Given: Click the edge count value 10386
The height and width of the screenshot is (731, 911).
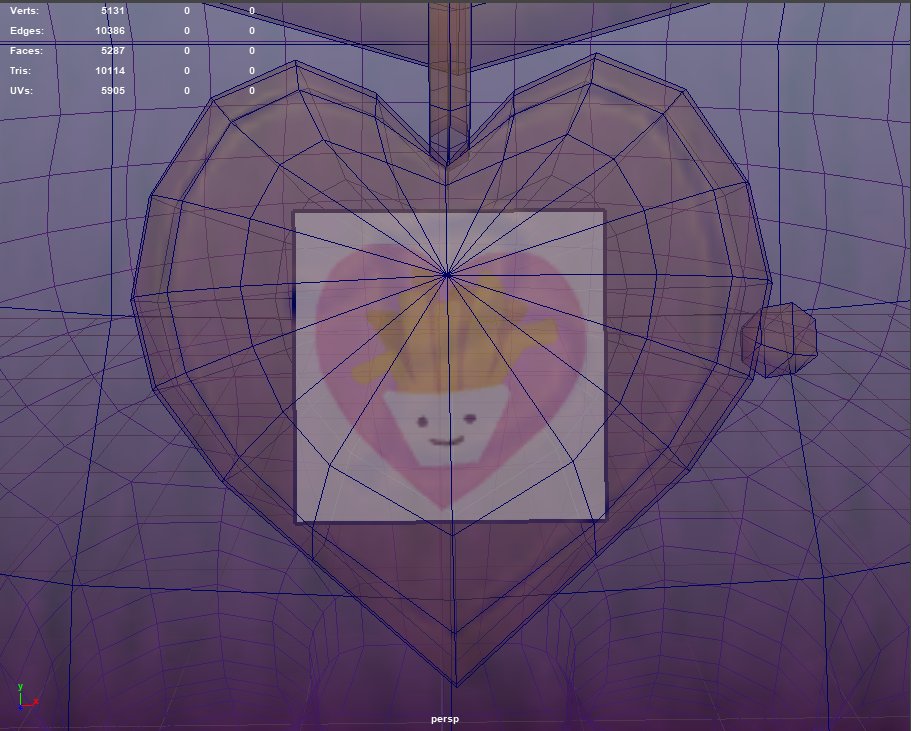Looking at the screenshot, I should click(x=110, y=31).
